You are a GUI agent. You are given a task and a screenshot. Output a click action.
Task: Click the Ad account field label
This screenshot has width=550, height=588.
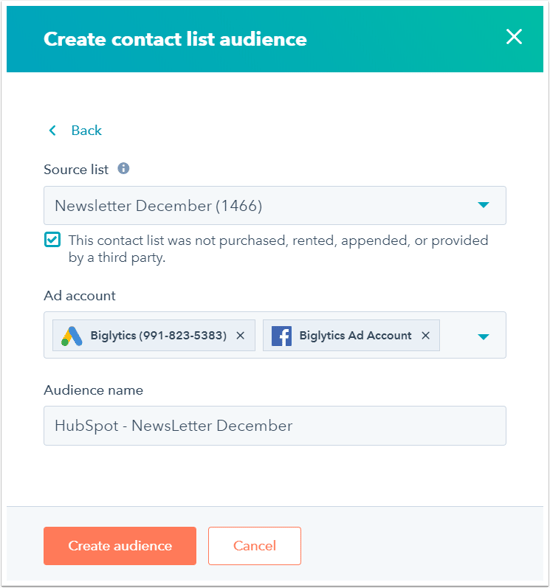tap(79, 296)
